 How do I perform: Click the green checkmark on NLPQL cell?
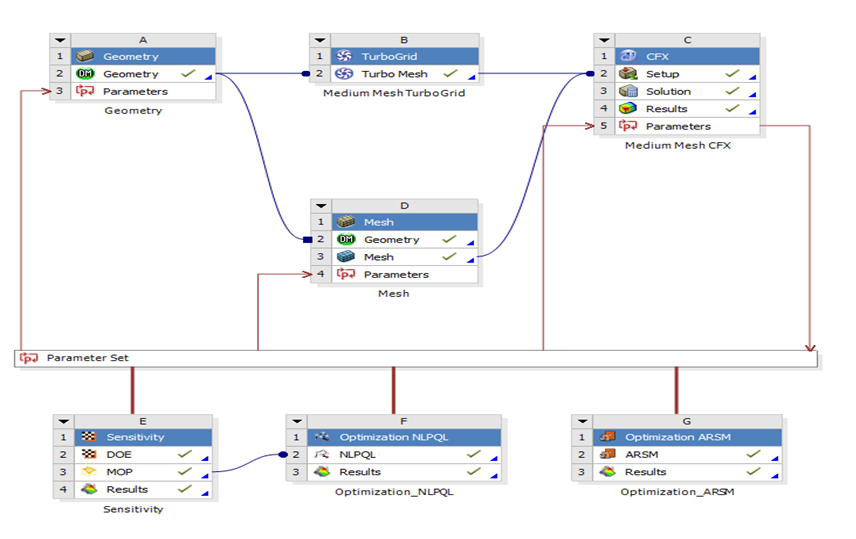click(474, 454)
